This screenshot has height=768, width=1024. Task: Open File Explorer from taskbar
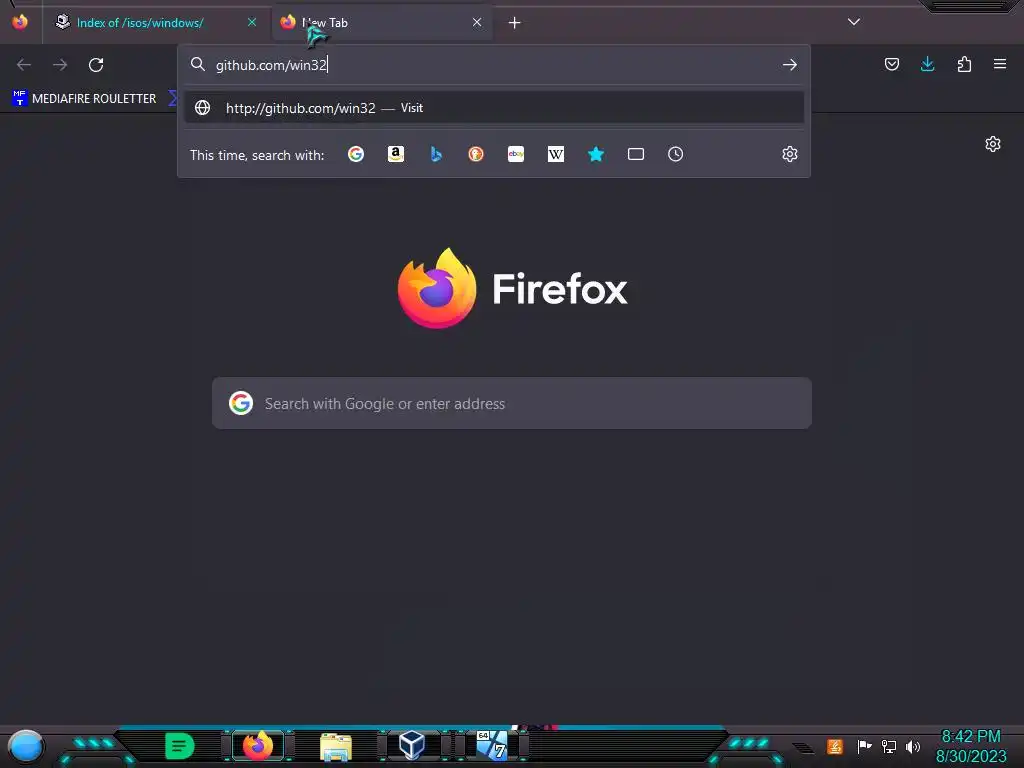336,747
